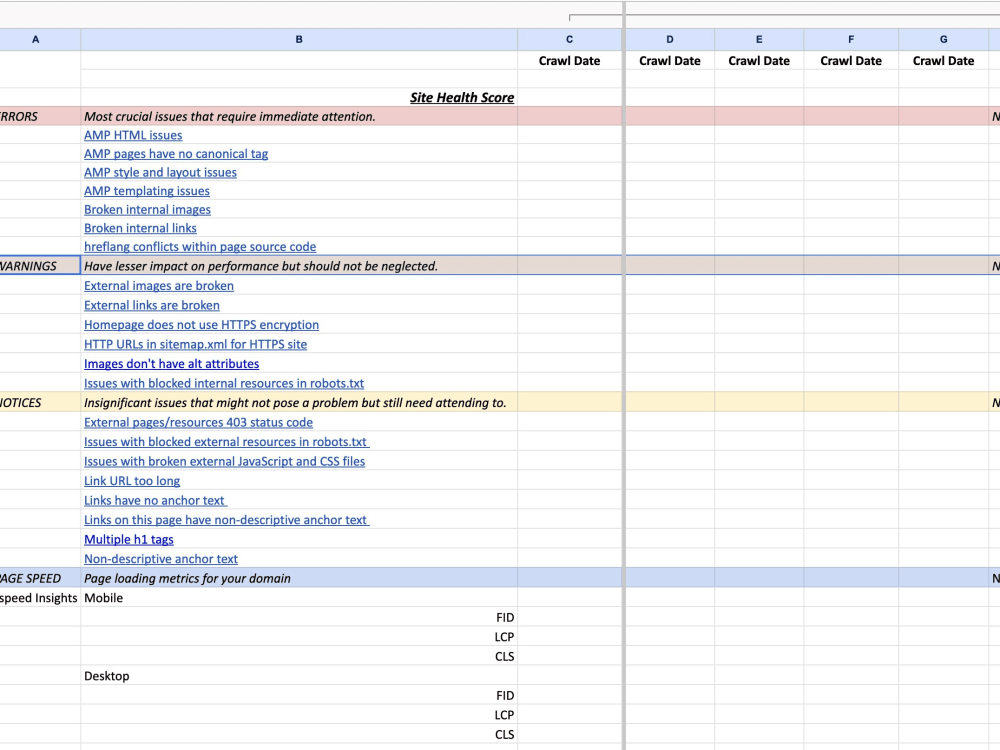1000x750 pixels.
Task: Click Crawl Date cell in column E
Action: (759, 61)
